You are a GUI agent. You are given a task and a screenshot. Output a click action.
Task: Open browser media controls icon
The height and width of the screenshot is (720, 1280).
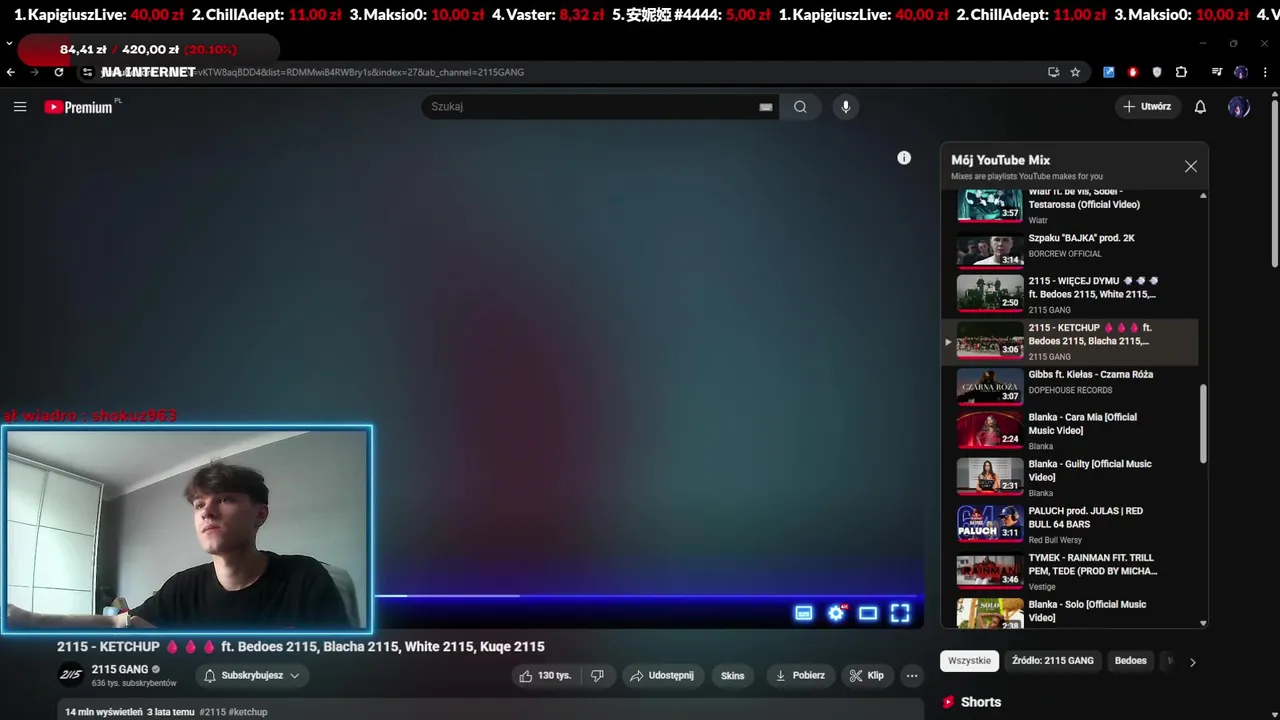[x=1217, y=72]
